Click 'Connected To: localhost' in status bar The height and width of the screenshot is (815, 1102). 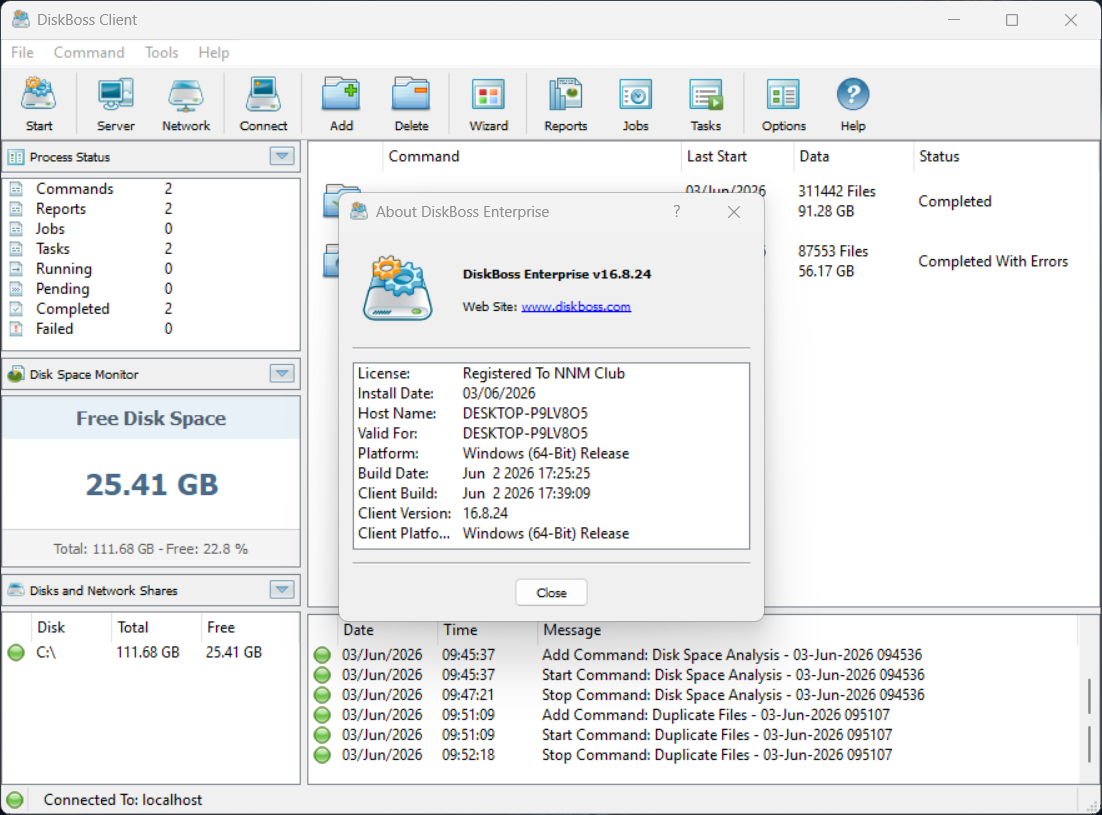pyautogui.click(x=123, y=800)
